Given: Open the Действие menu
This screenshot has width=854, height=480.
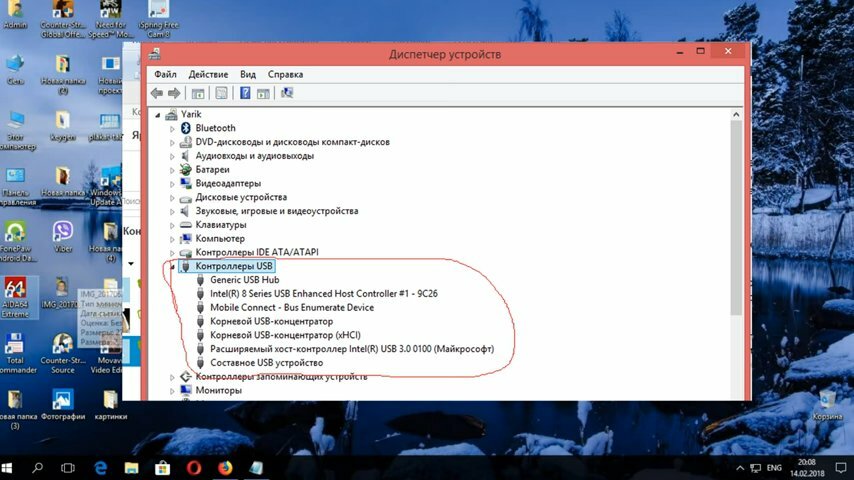Looking at the screenshot, I should pyautogui.click(x=208, y=75).
